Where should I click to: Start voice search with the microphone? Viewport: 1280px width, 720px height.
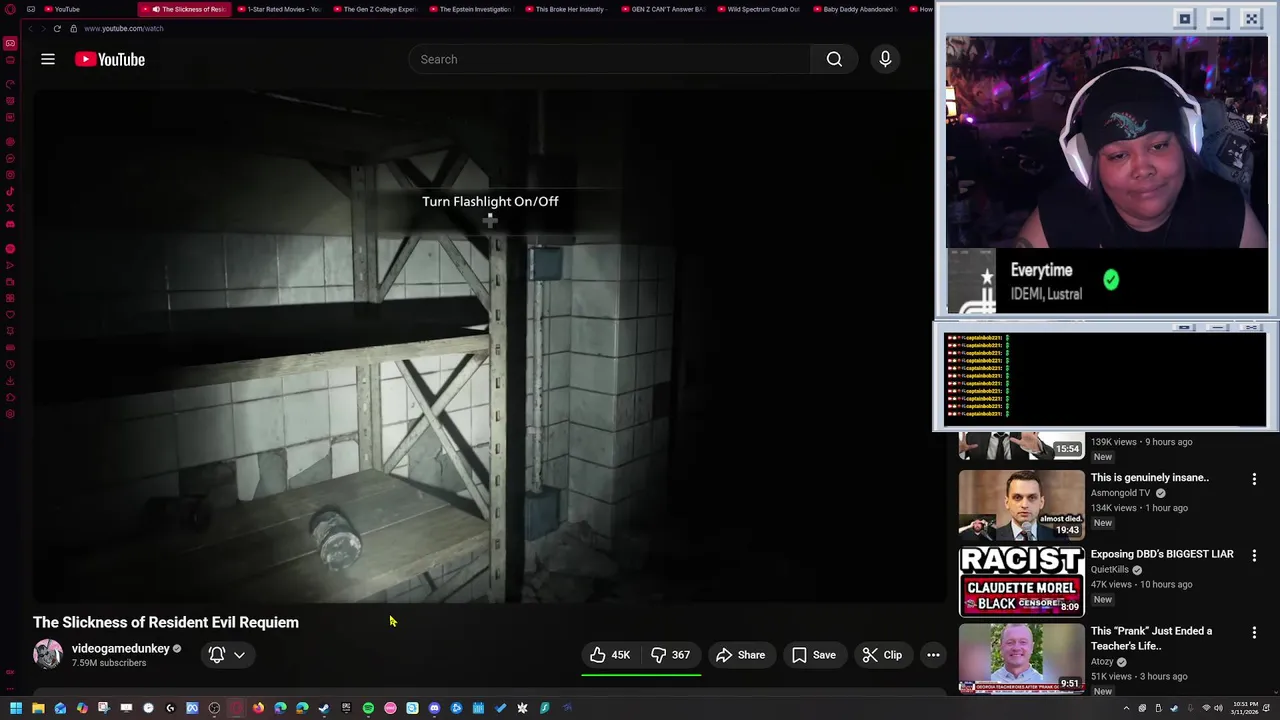point(885,59)
